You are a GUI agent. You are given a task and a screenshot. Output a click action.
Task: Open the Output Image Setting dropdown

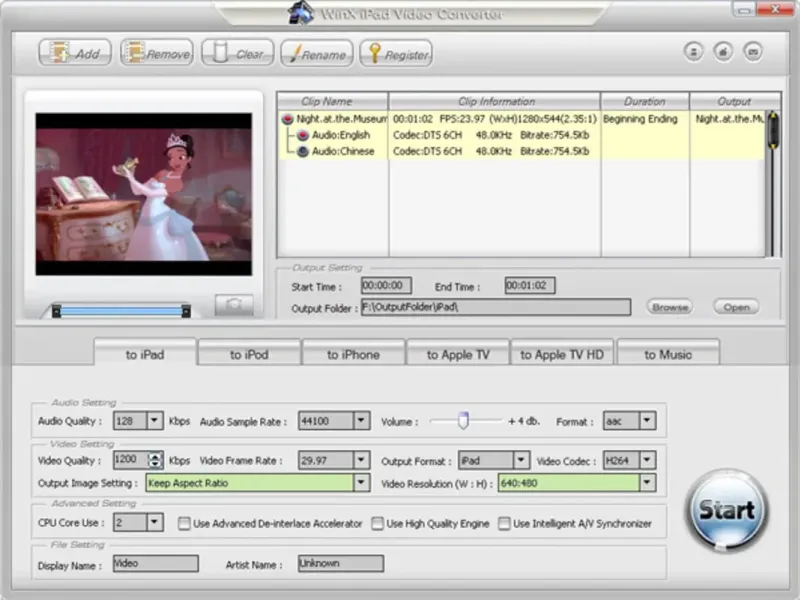click(361, 483)
